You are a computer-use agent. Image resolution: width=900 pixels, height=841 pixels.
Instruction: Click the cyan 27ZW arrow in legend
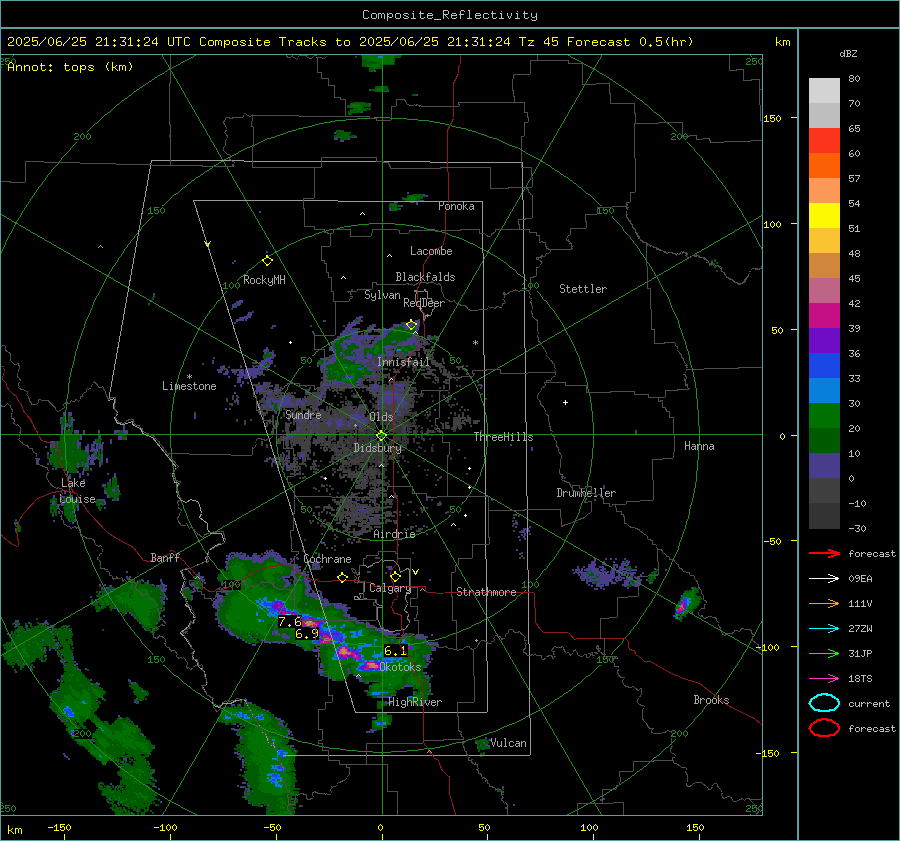824,629
